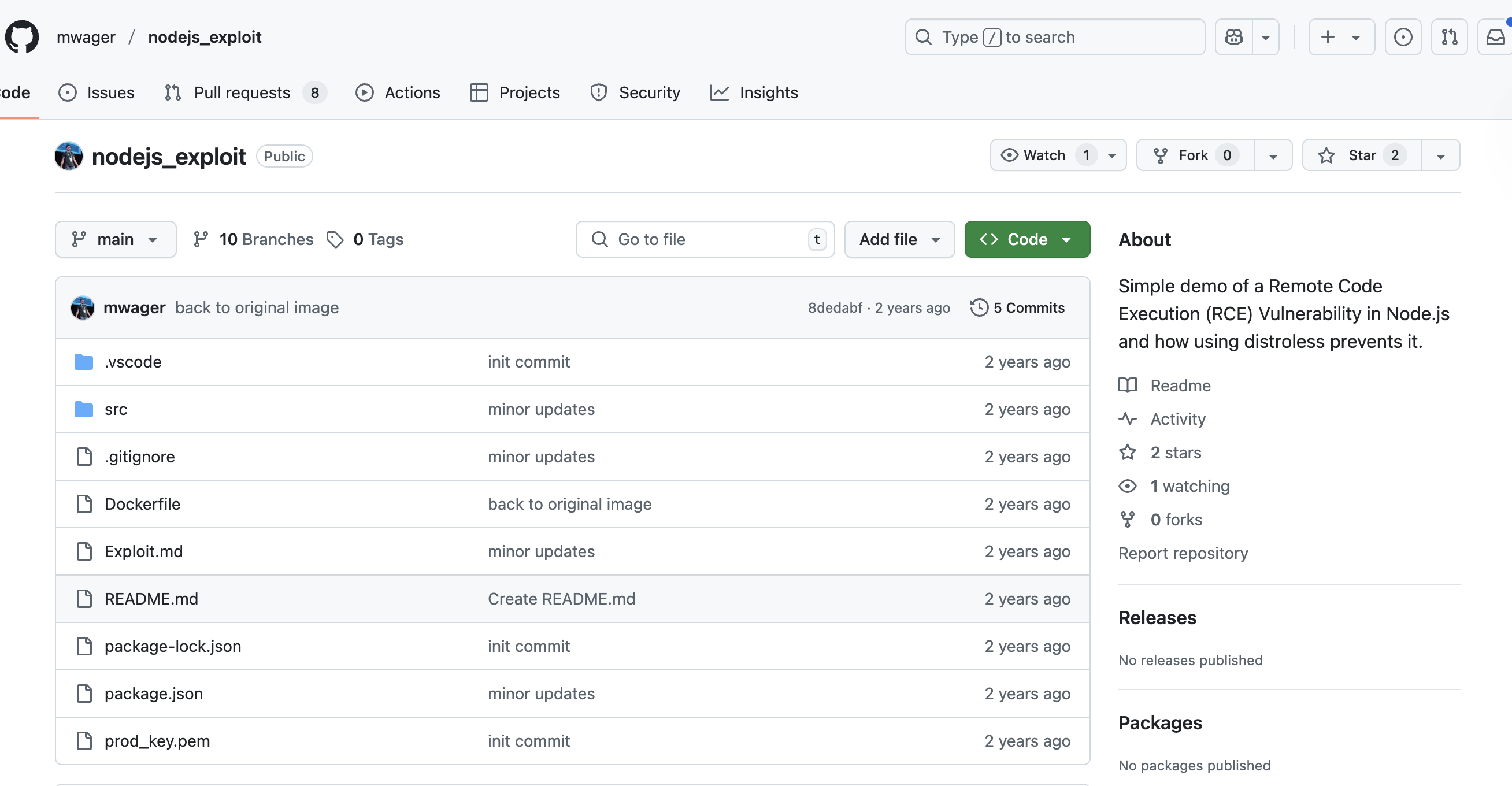Image resolution: width=1512 pixels, height=786 pixels.
Task: Click mwager avatar in latest commit row
Action: click(82, 307)
